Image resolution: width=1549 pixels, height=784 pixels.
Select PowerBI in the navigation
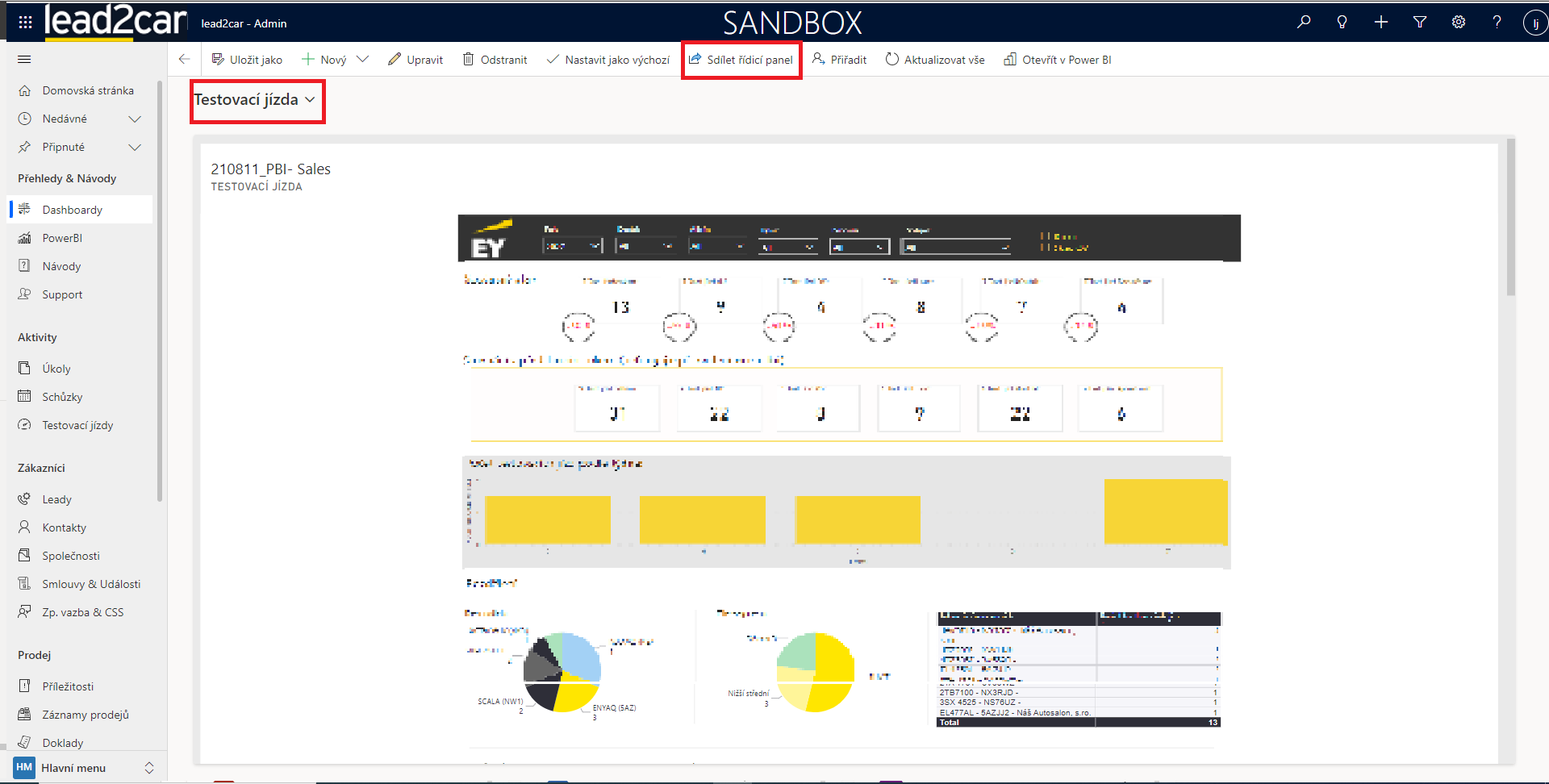62,238
